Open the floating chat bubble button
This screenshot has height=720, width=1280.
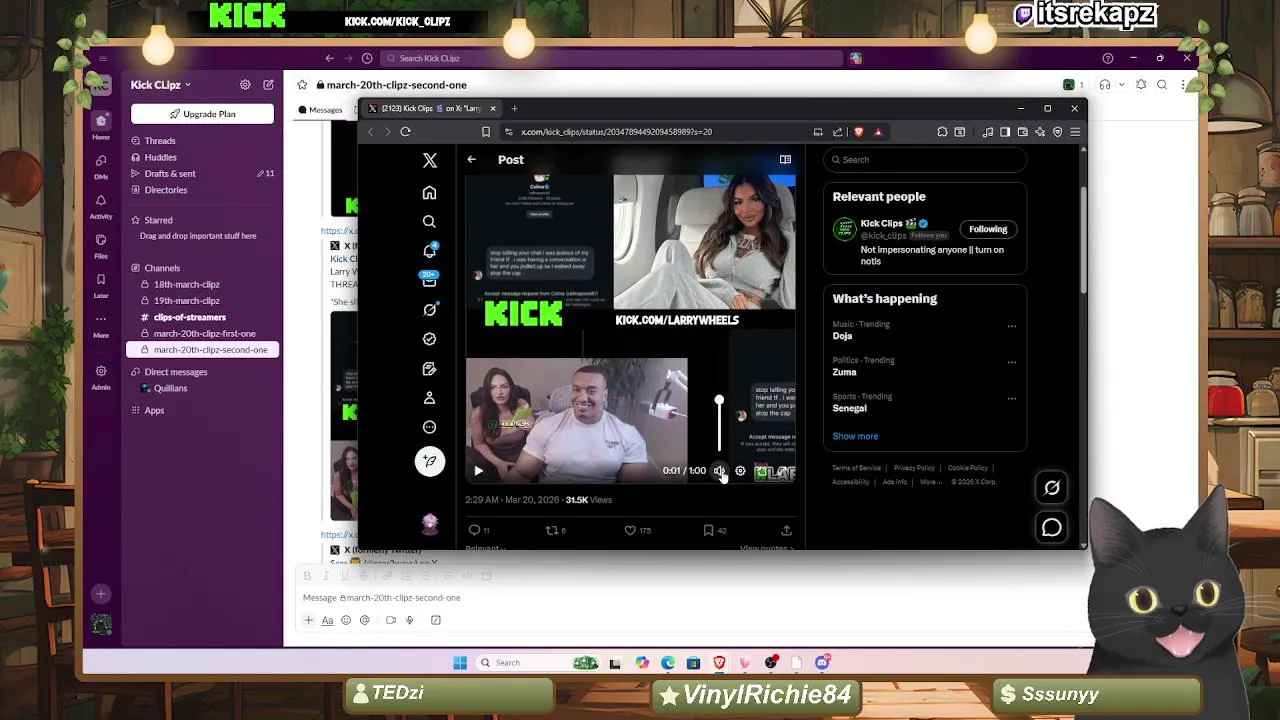click(1051, 527)
